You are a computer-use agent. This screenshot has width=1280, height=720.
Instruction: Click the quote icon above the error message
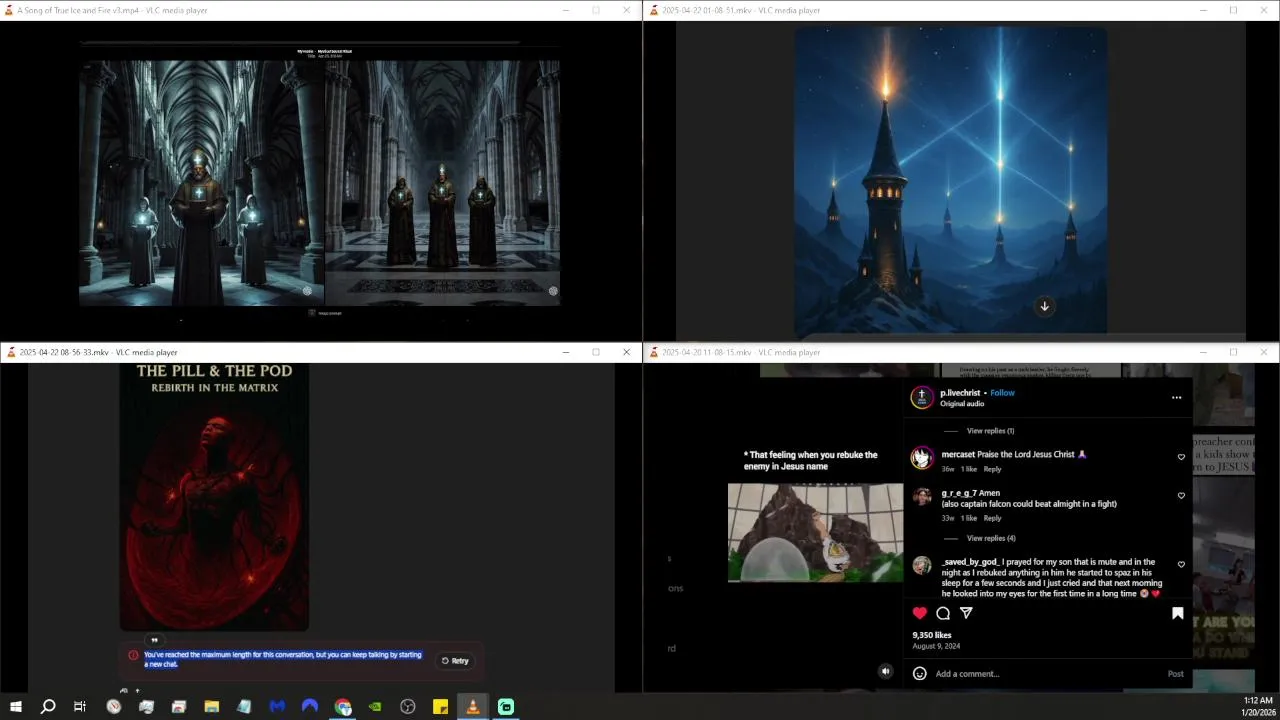pyautogui.click(x=154, y=640)
